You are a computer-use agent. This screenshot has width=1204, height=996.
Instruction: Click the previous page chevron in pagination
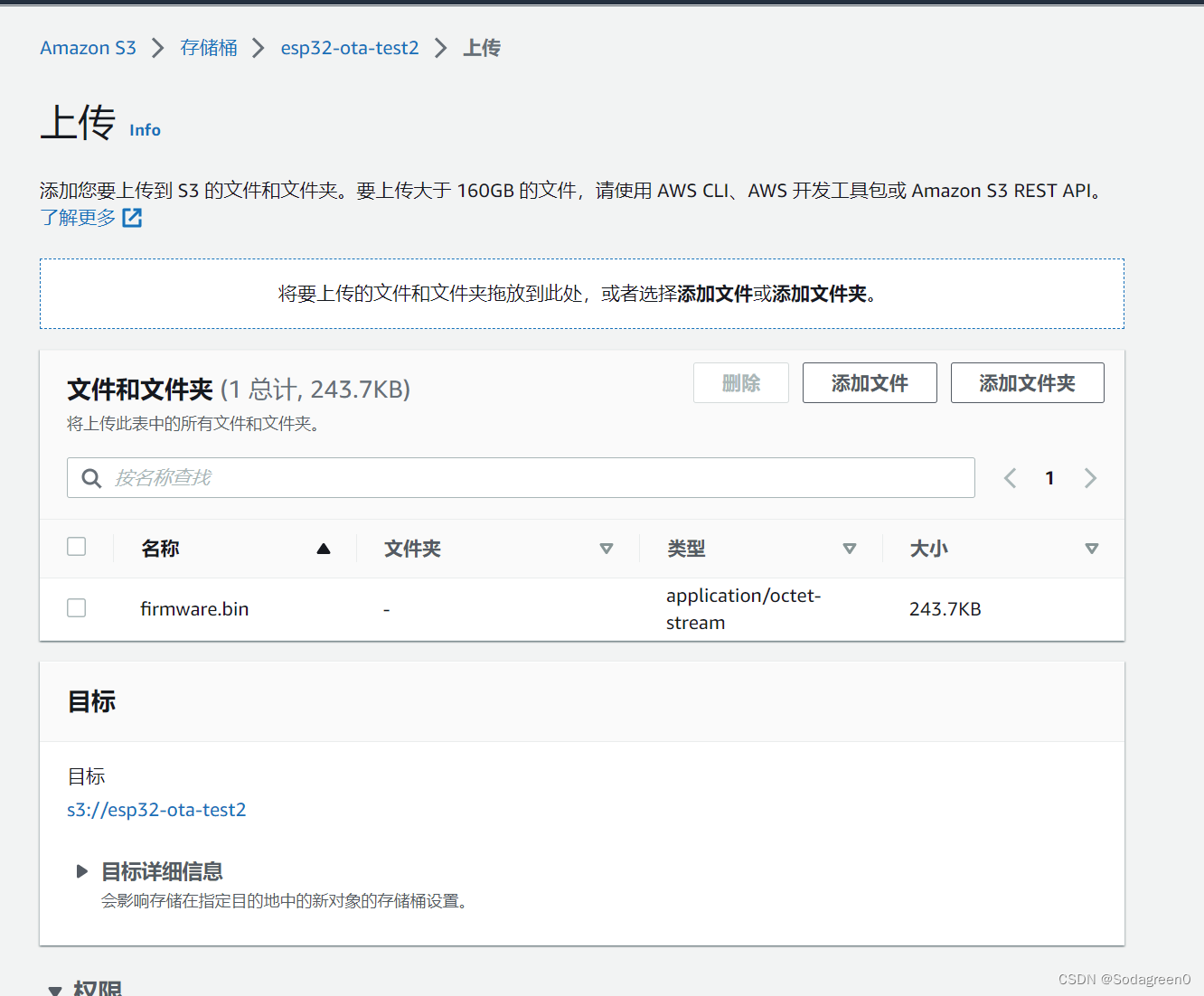tap(1010, 477)
